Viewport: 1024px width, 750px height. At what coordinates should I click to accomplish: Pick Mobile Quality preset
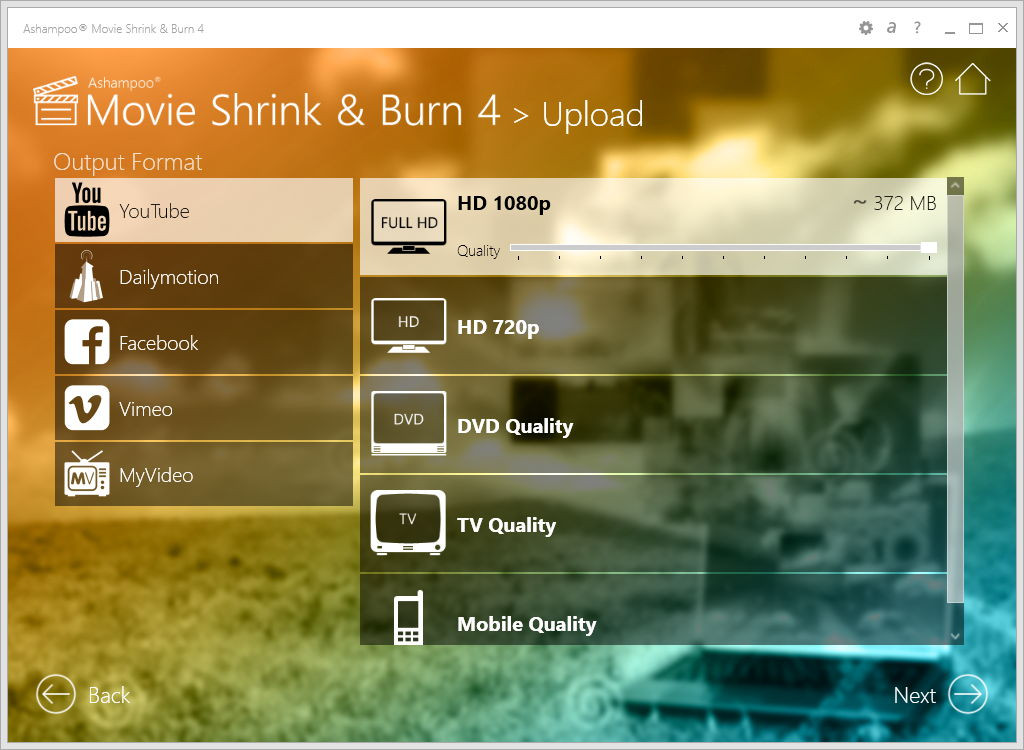653,610
